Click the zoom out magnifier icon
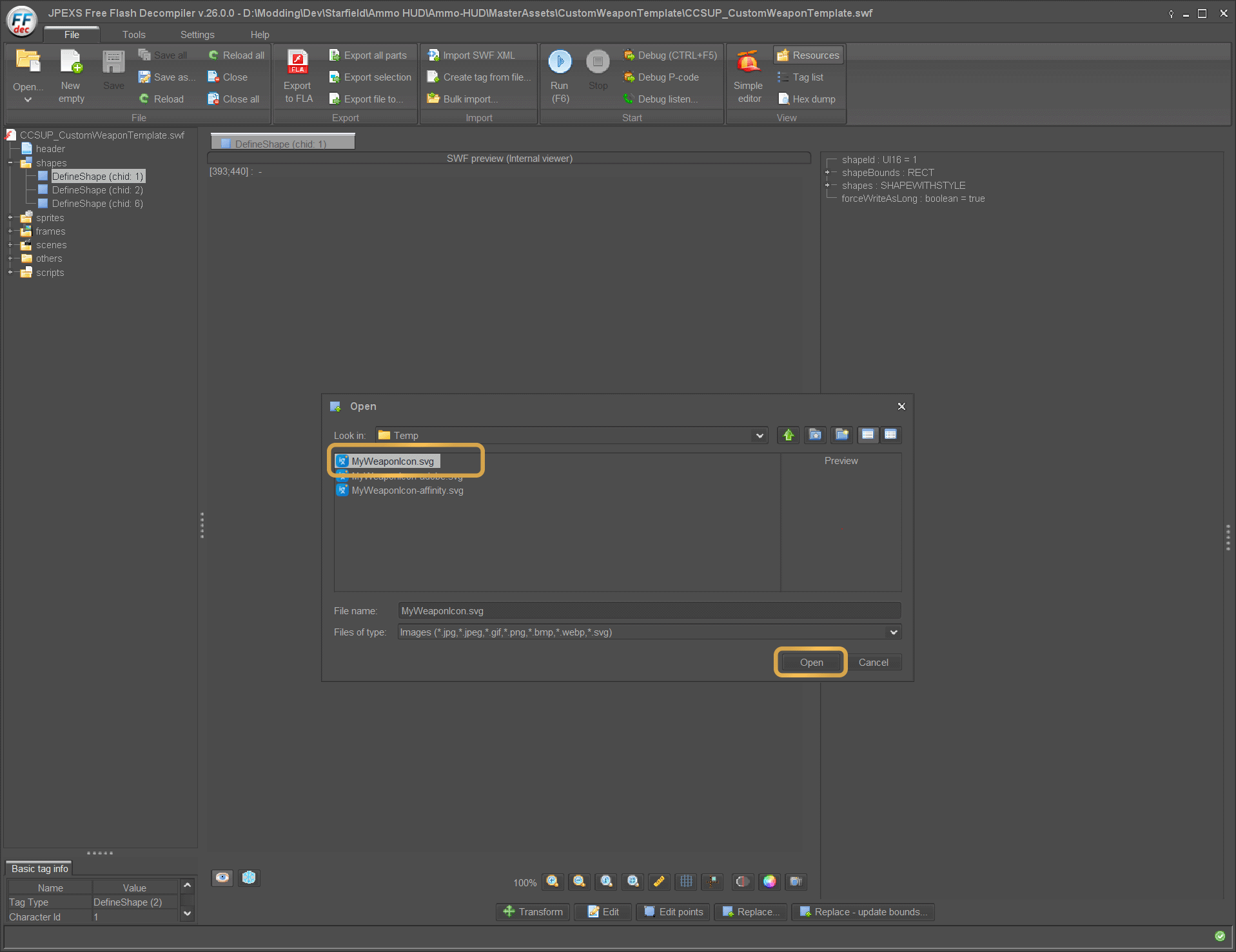The width and height of the screenshot is (1236, 952). click(x=580, y=881)
